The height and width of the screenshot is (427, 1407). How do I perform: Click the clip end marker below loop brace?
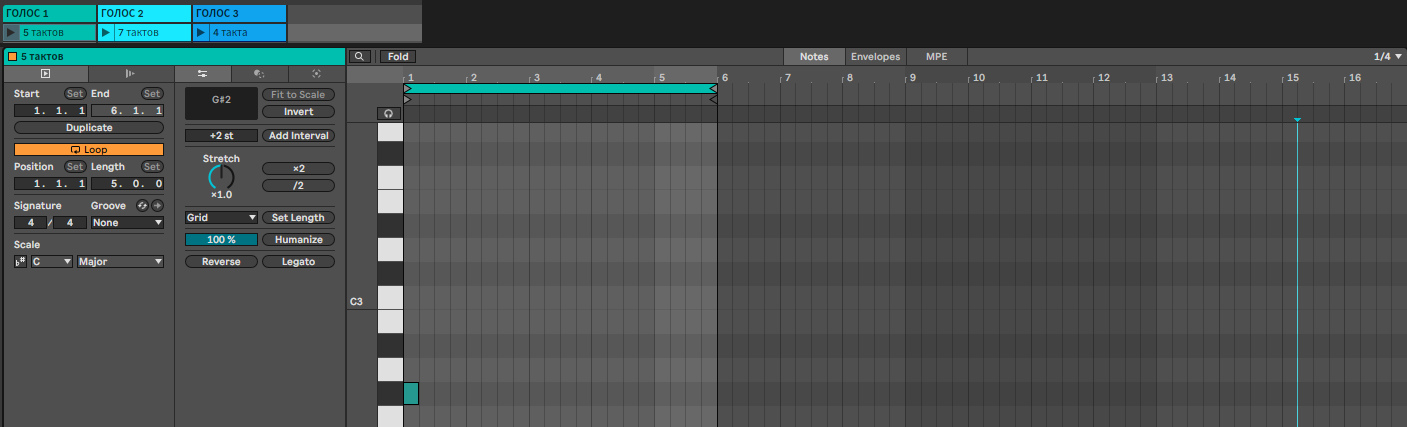[x=713, y=99]
